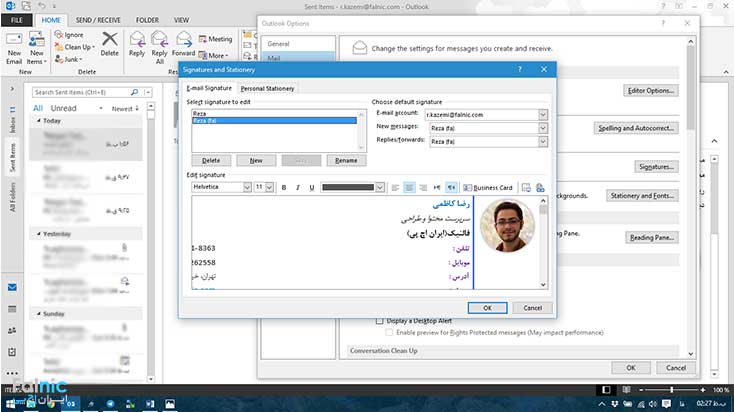This screenshot has width=734, height=412.
Task: Click the Italic formatting icon
Action: [298, 187]
